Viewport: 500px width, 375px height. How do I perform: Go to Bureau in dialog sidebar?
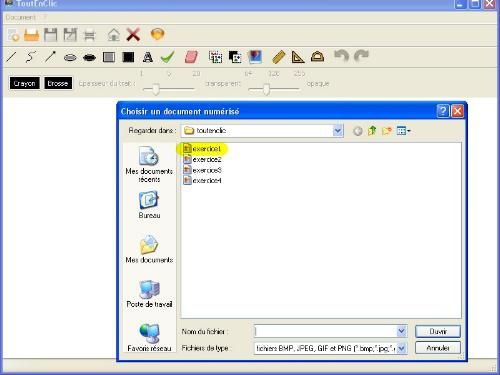pos(149,205)
